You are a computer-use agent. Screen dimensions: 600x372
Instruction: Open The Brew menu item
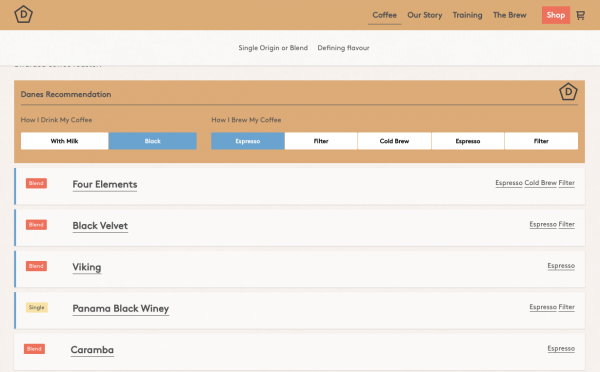coord(509,15)
